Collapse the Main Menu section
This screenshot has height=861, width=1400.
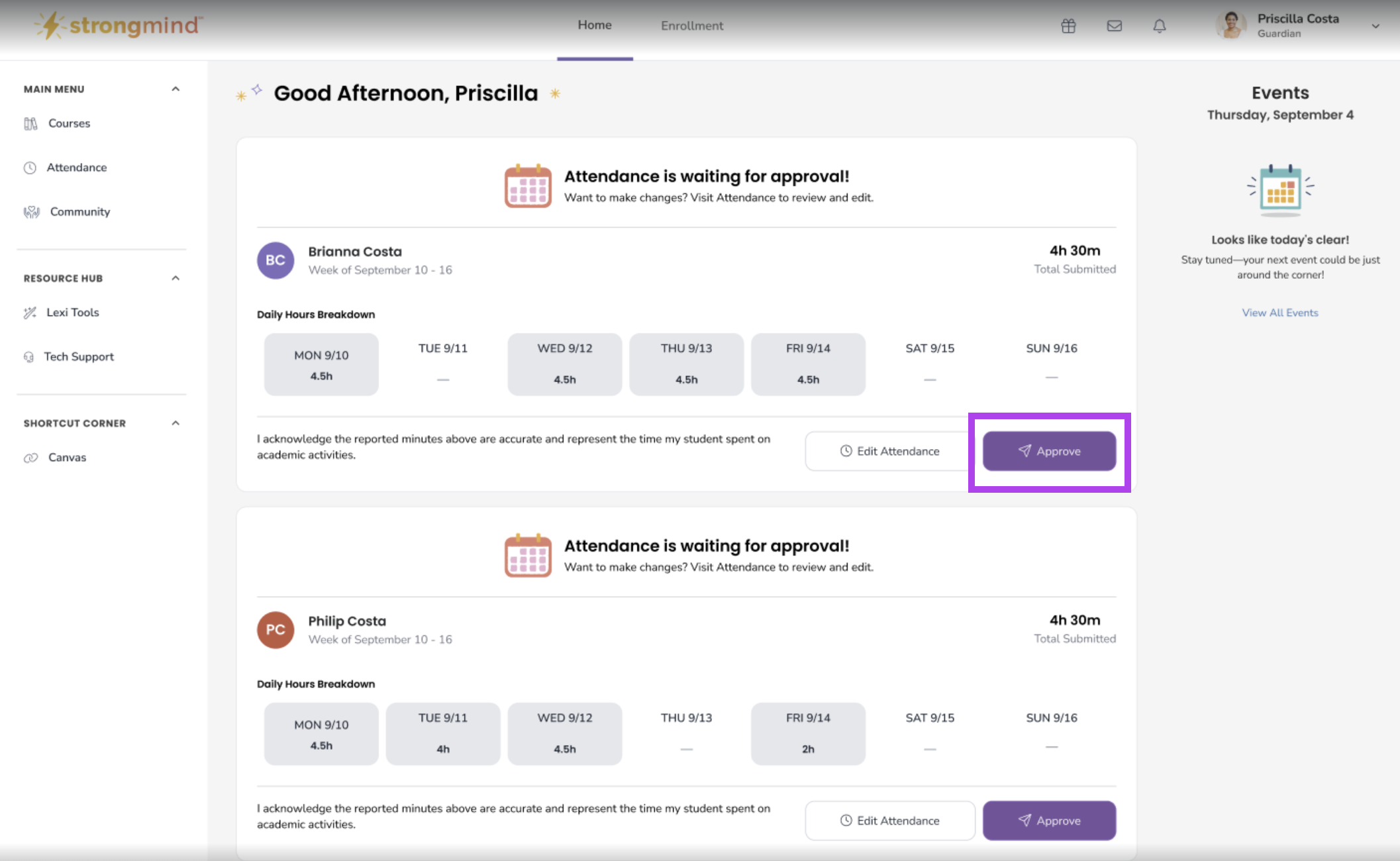point(175,89)
